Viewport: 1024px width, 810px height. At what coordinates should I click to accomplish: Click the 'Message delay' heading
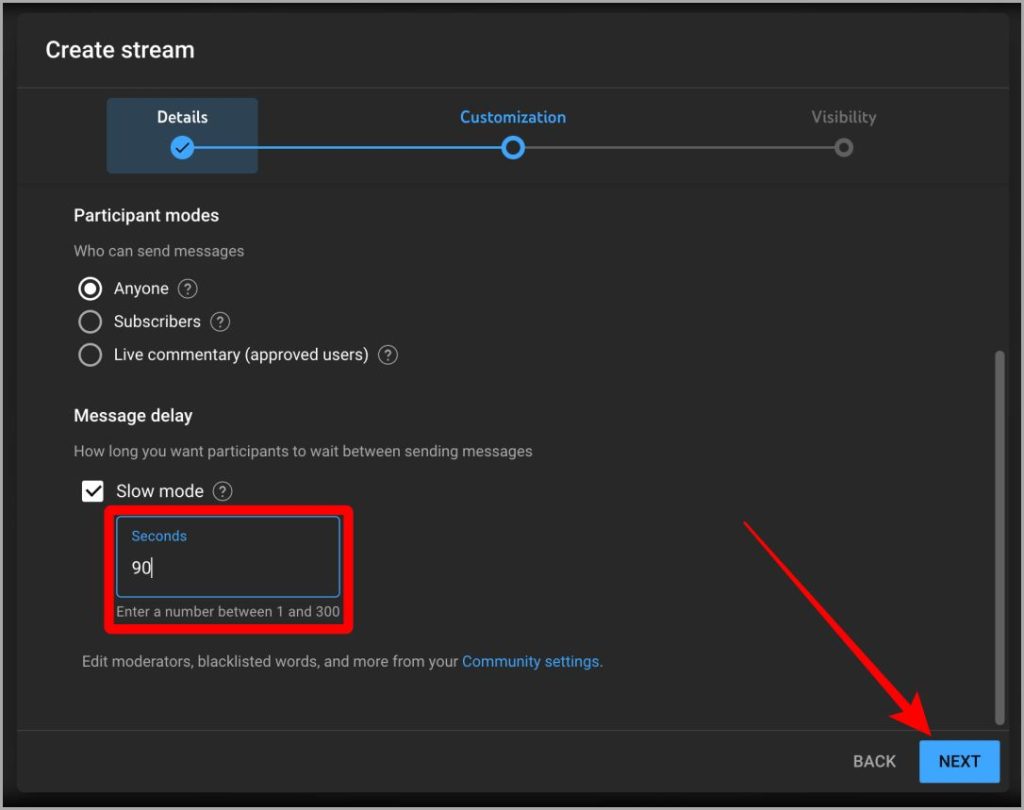point(133,415)
